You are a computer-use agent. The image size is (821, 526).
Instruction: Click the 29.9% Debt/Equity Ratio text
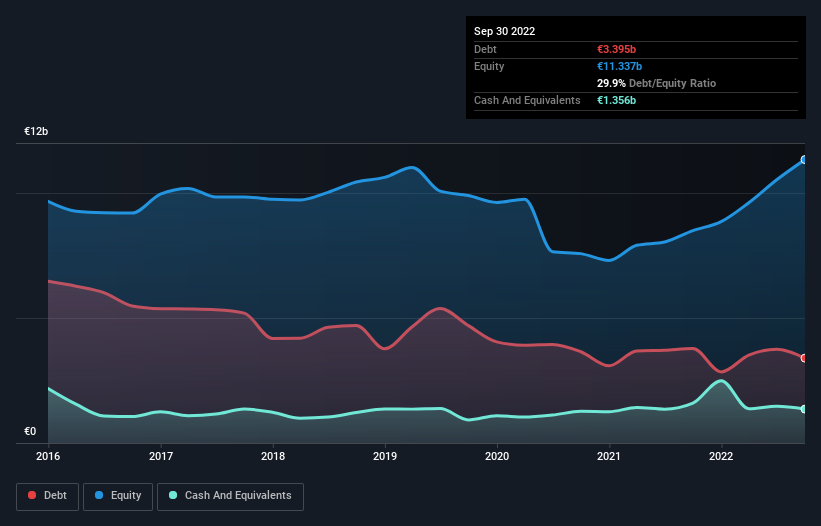click(x=656, y=83)
